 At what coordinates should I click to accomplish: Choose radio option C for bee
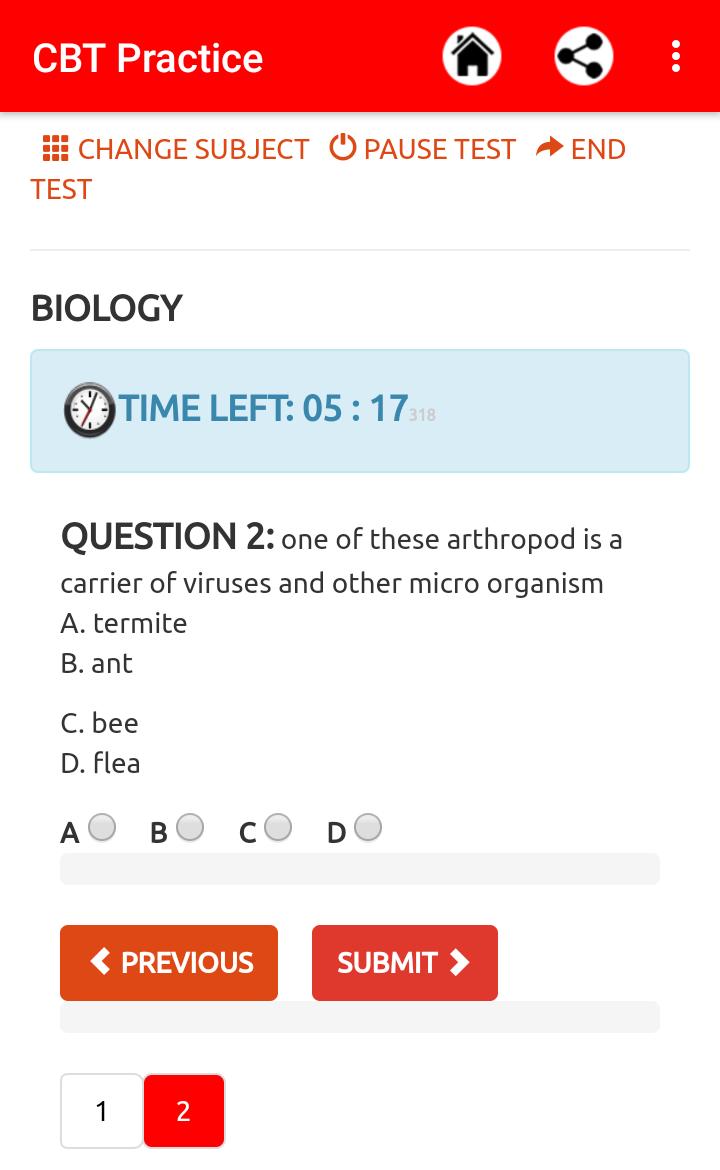[x=278, y=828]
